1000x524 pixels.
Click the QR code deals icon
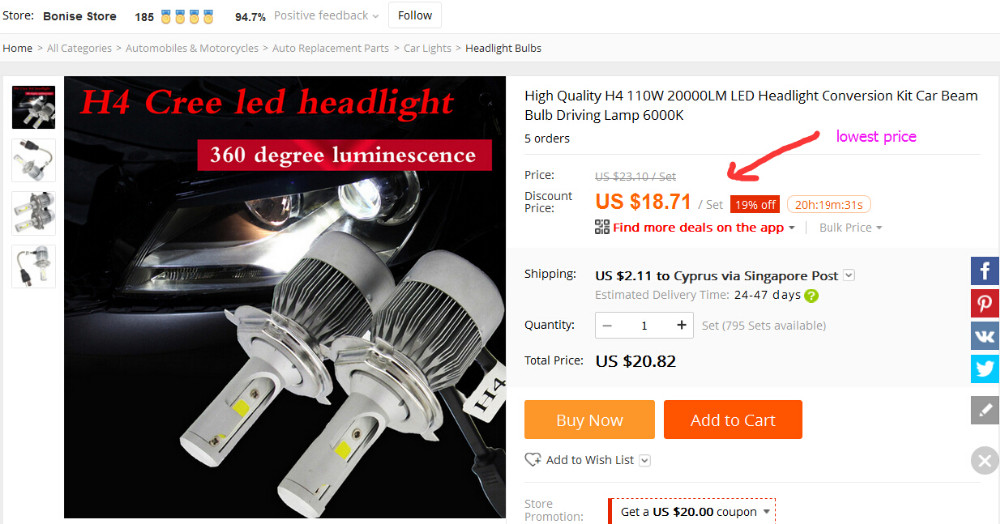tap(602, 227)
